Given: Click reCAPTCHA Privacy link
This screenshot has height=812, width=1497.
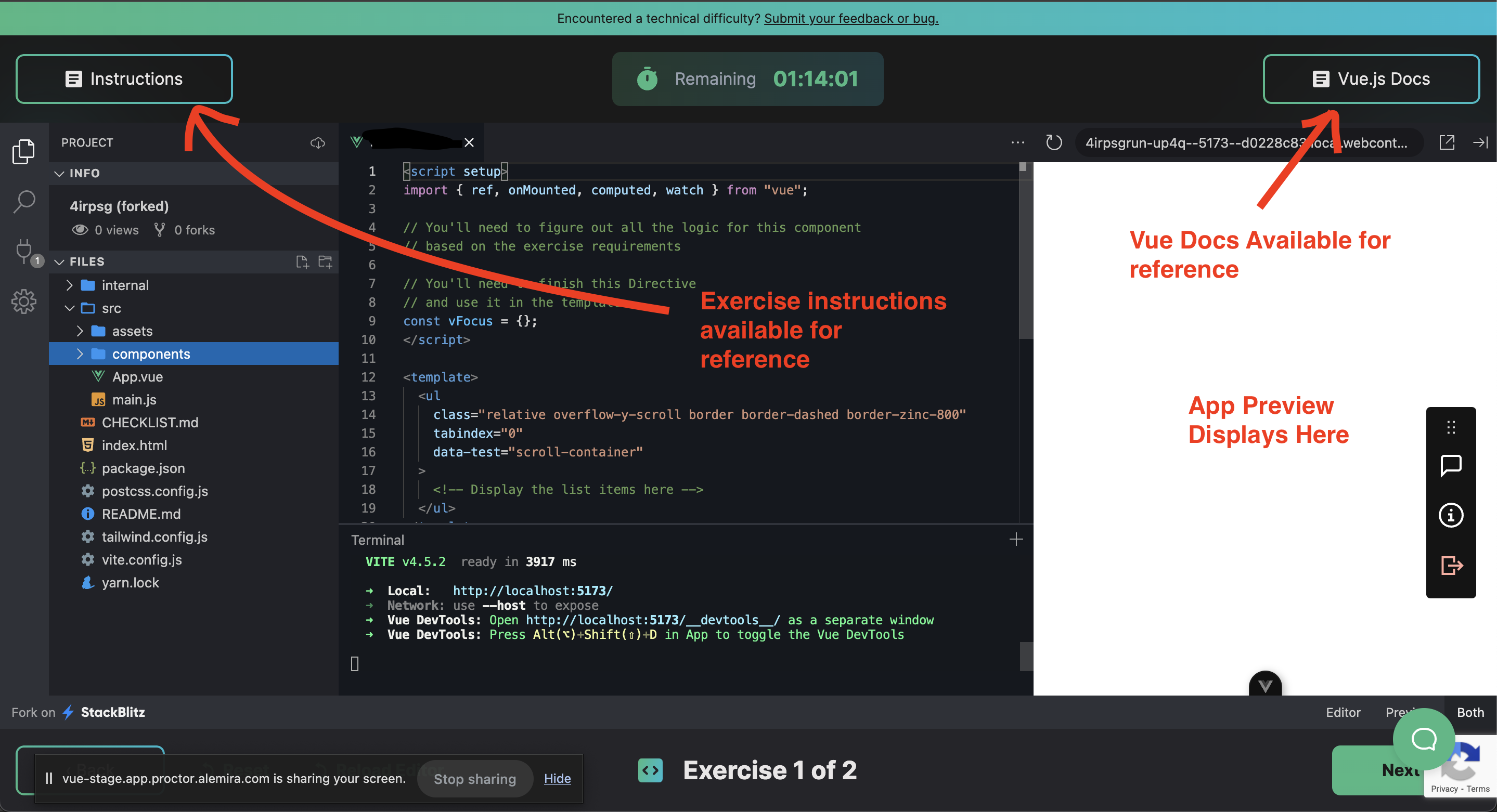Looking at the screenshot, I should pos(1444,789).
